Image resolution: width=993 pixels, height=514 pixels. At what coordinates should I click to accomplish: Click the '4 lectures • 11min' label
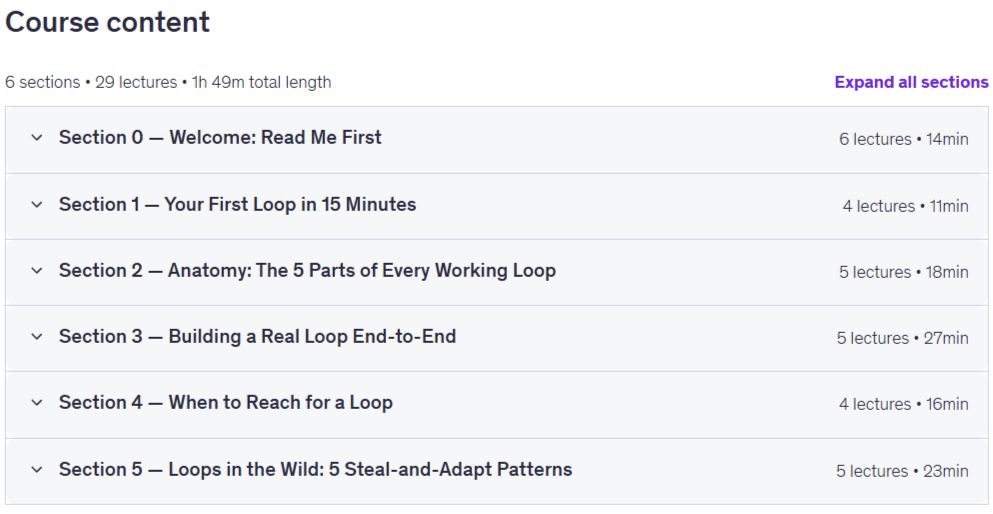(906, 206)
